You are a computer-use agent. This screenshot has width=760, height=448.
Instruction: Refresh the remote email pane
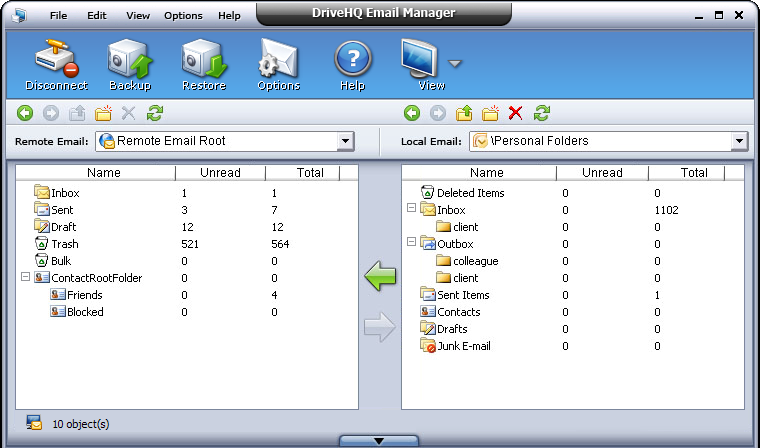coord(155,114)
